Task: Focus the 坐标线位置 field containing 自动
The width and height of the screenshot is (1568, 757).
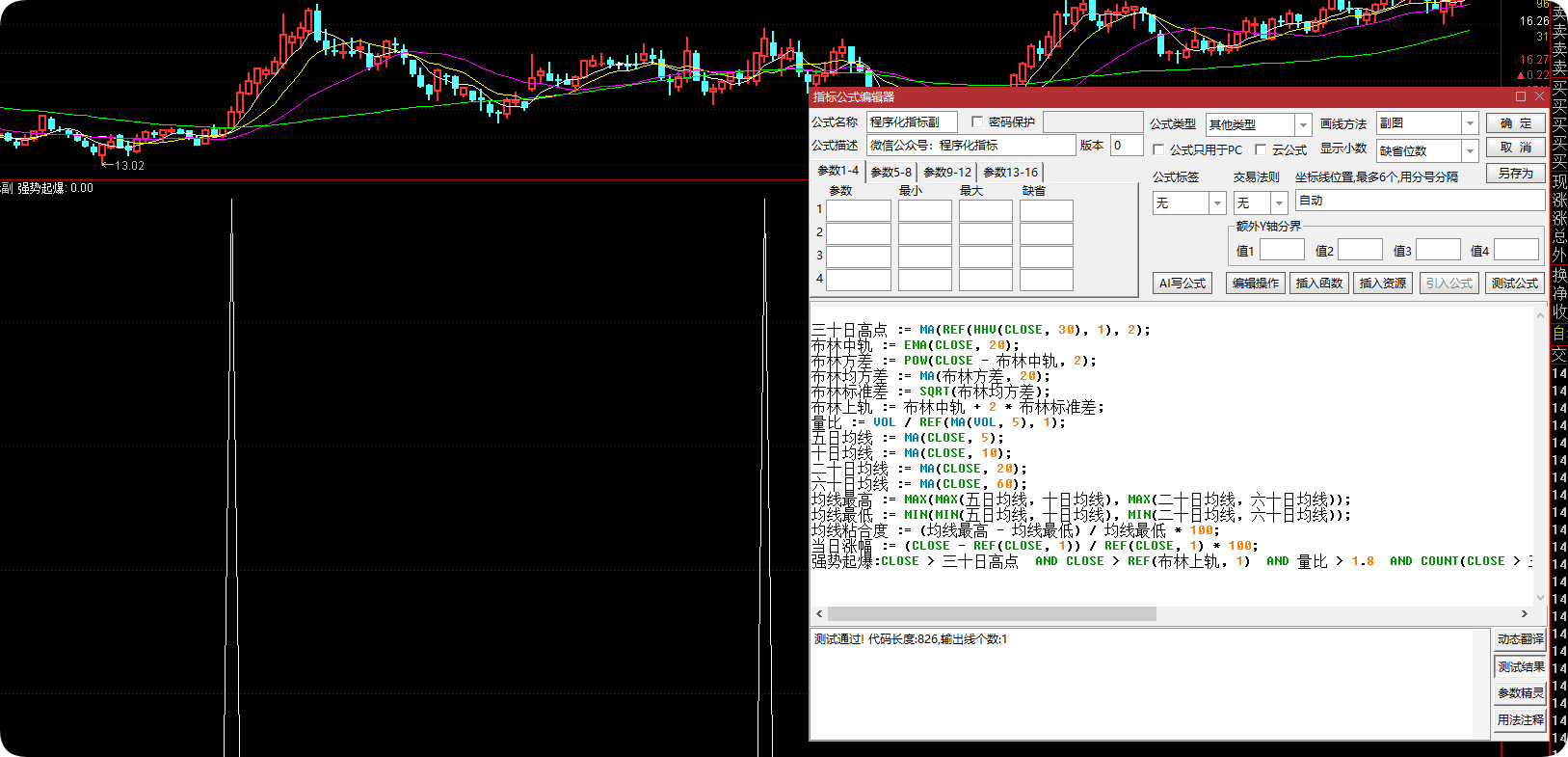Action: [x=1421, y=200]
